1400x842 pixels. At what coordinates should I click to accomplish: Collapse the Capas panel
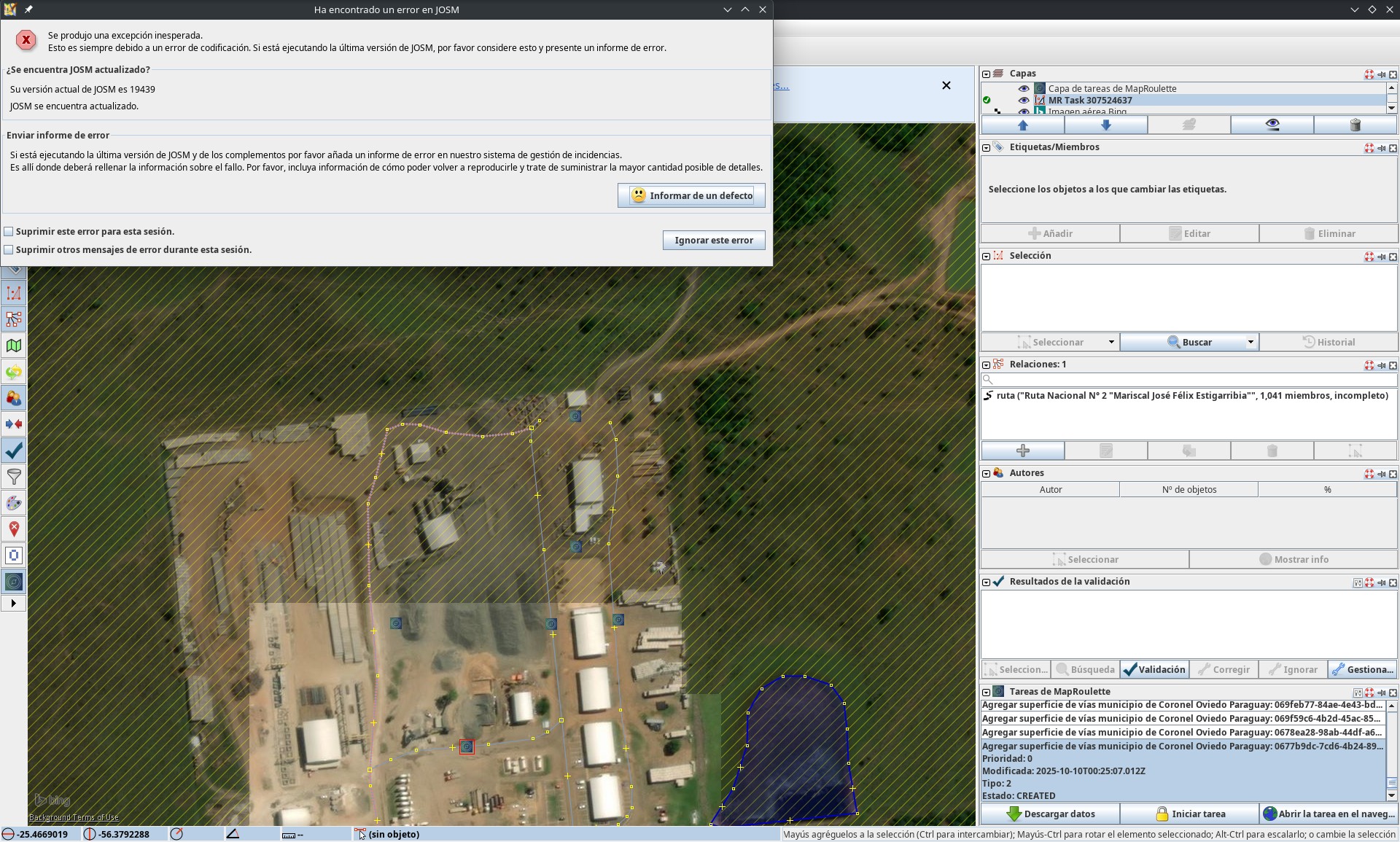[x=986, y=74]
